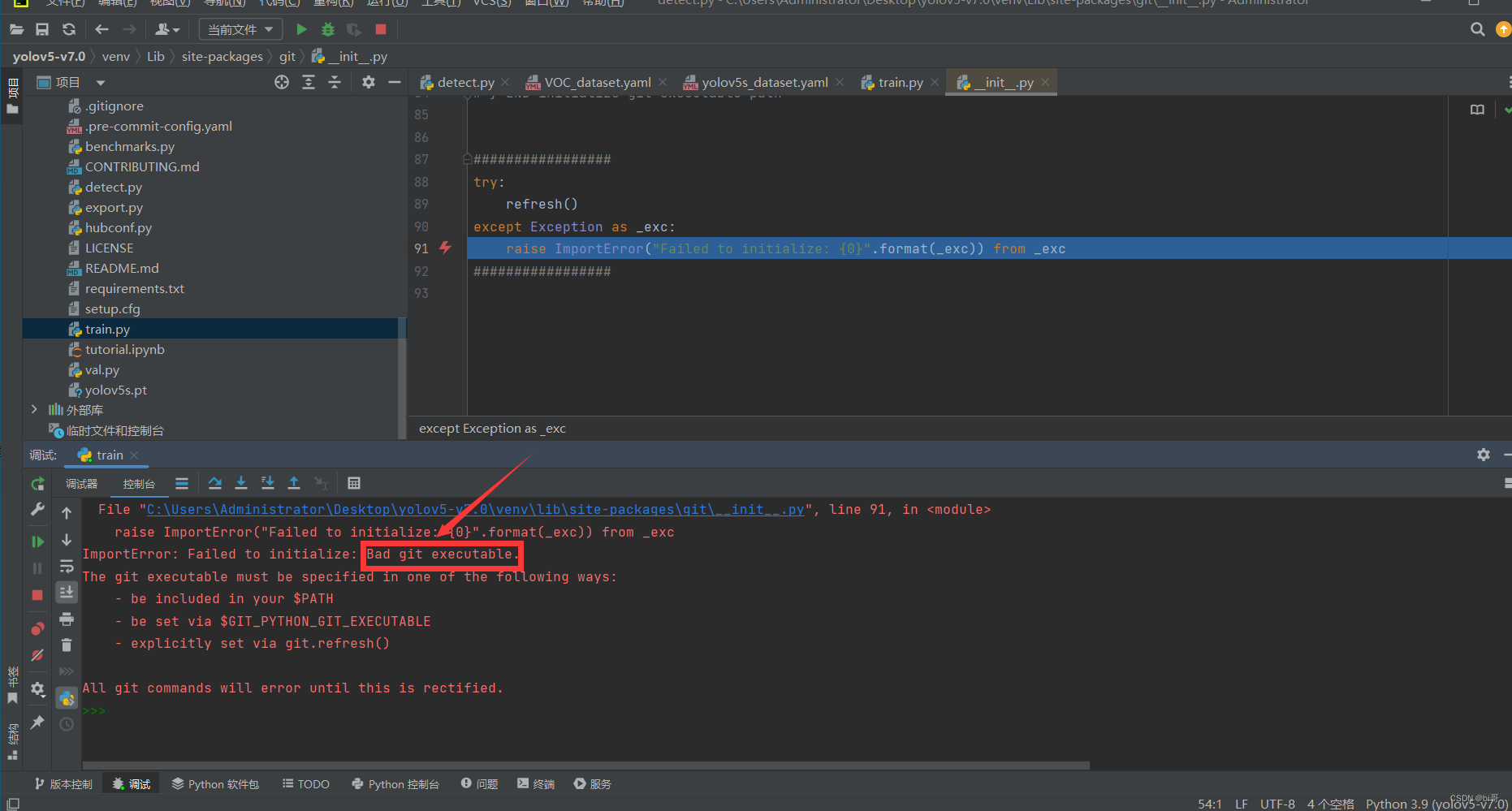Start debugging with the bug icon
The width and height of the screenshot is (1512, 811).
coord(328,29)
